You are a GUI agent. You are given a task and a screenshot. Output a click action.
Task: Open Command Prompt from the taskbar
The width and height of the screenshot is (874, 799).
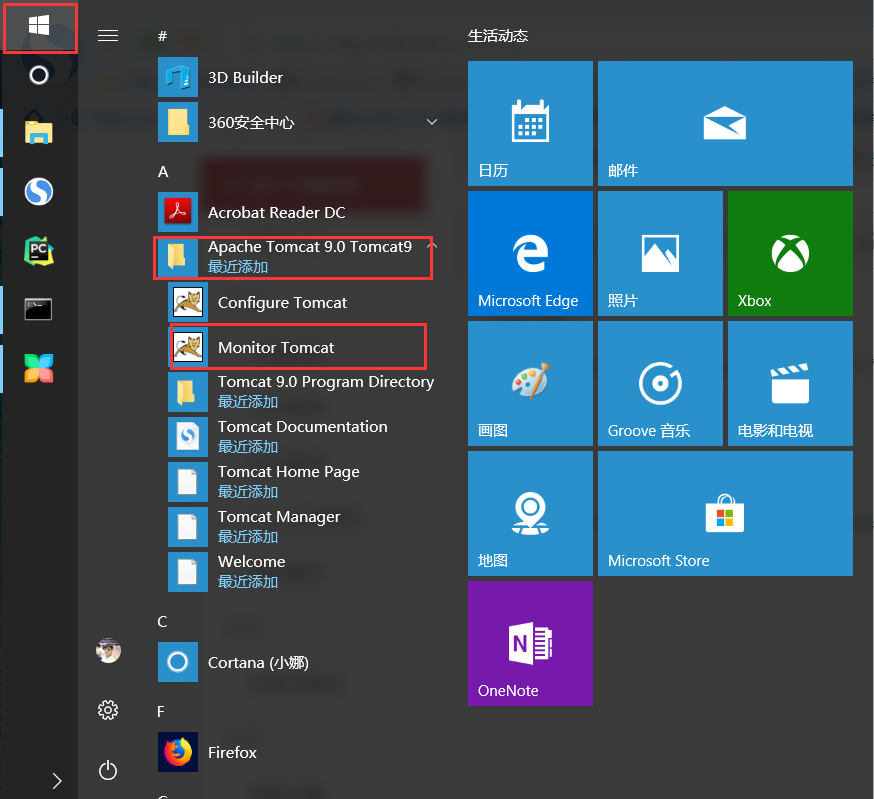click(39, 309)
